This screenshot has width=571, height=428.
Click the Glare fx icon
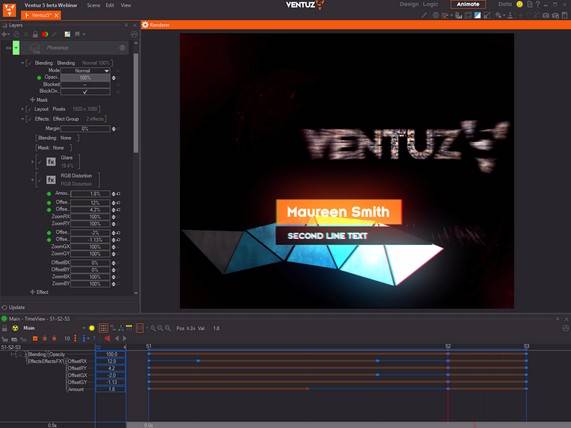tap(51, 161)
